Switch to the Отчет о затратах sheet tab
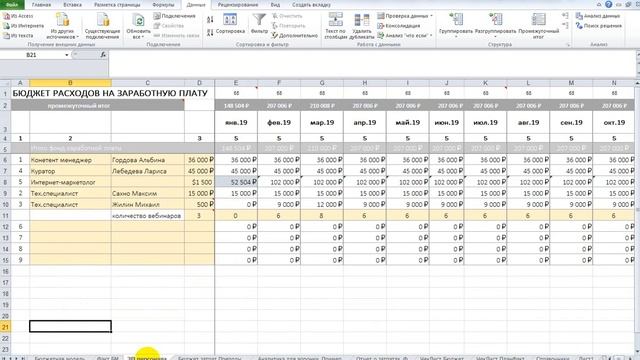Image resolution: width=640 pixels, height=360 pixels. [x=382, y=358]
